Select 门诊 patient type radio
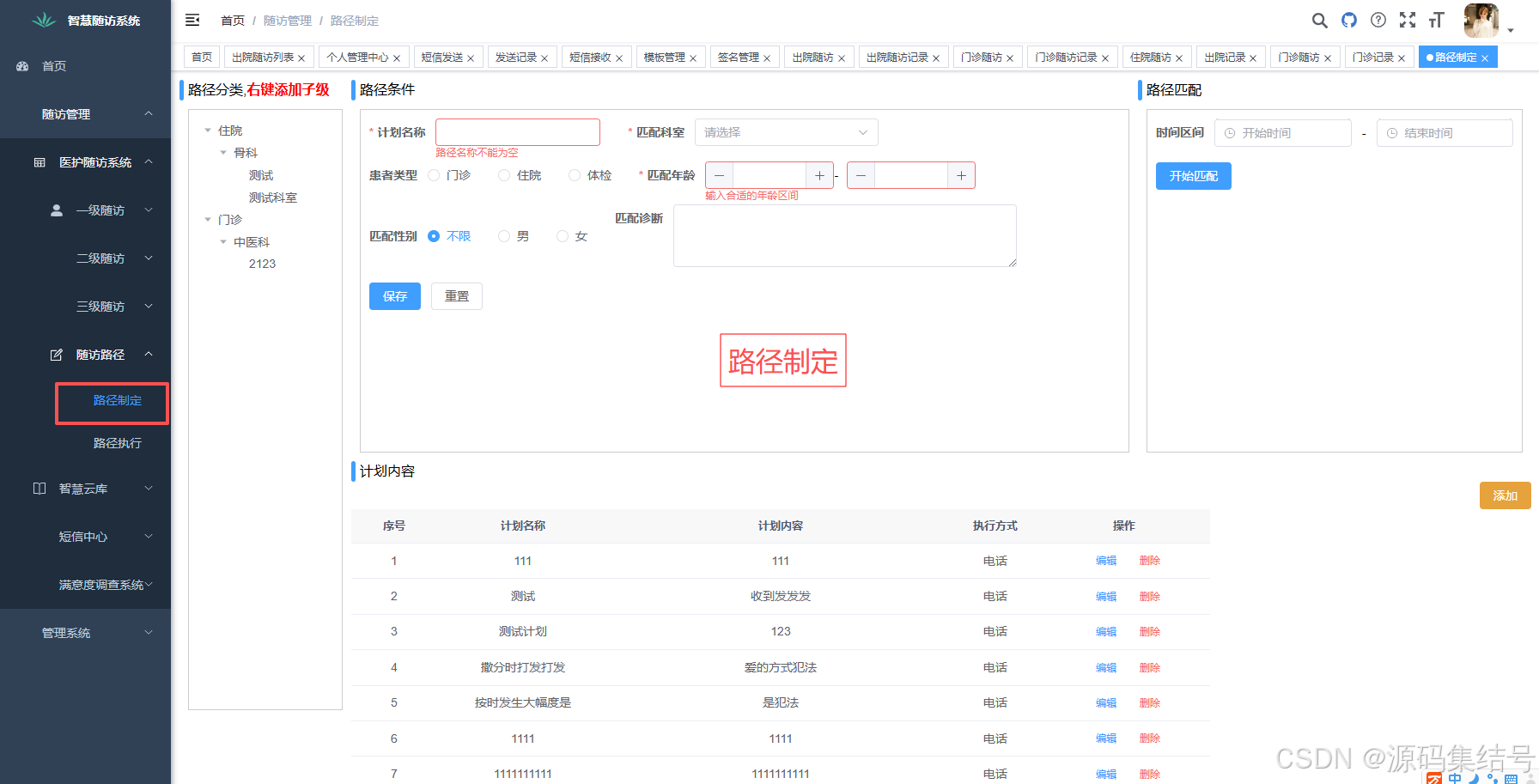 [434, 175]
